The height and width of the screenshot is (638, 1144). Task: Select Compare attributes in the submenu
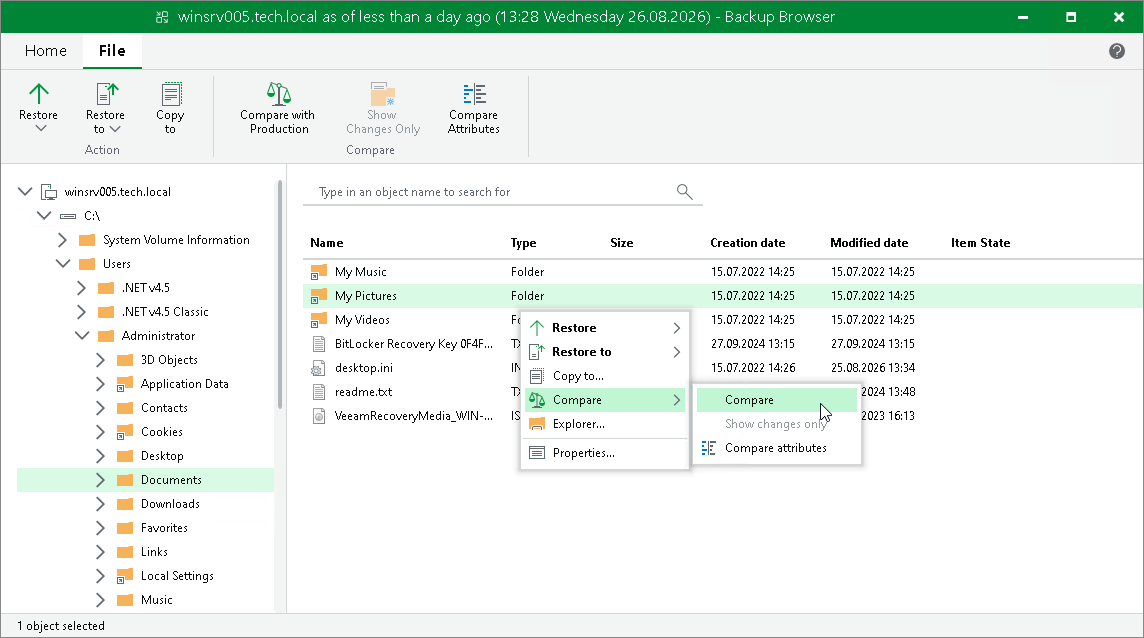[x=776, y=448]
